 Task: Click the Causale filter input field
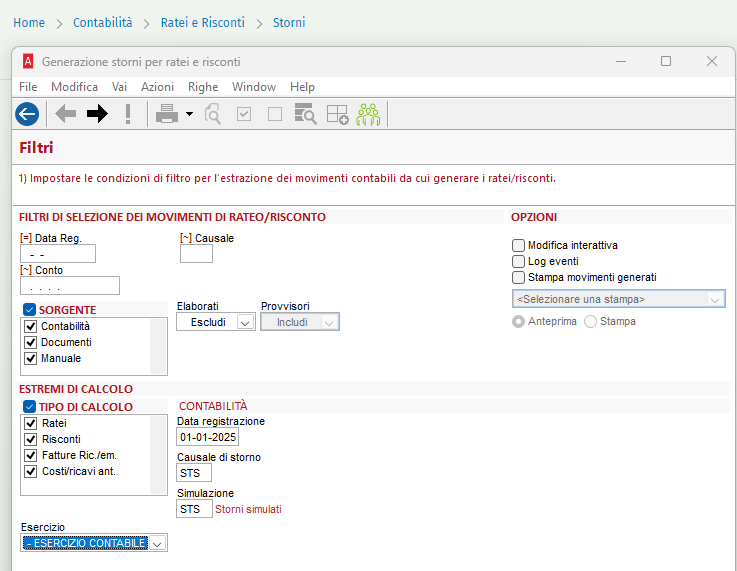(196, 254)
